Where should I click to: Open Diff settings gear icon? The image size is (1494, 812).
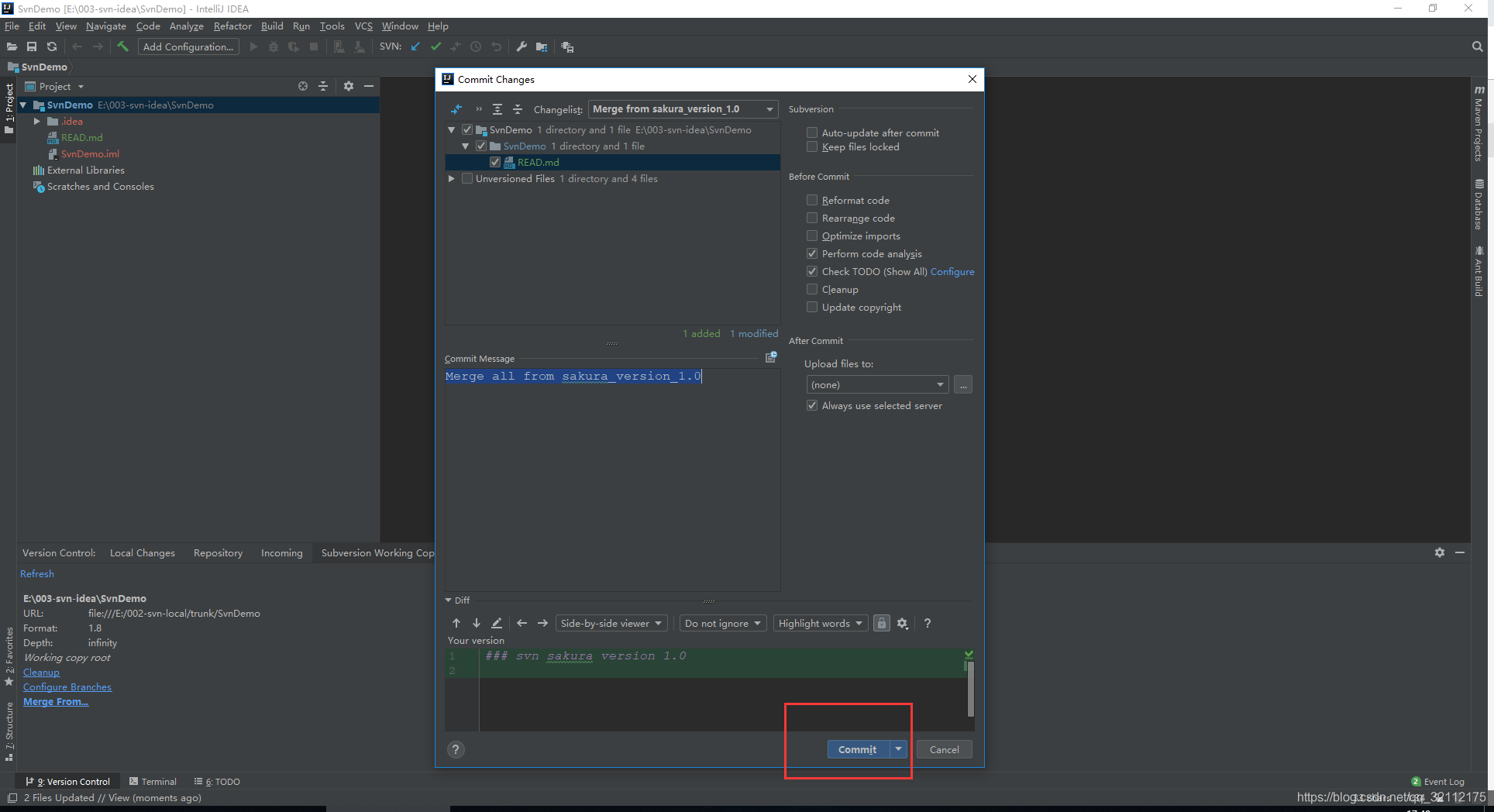[x=903, y=623]
